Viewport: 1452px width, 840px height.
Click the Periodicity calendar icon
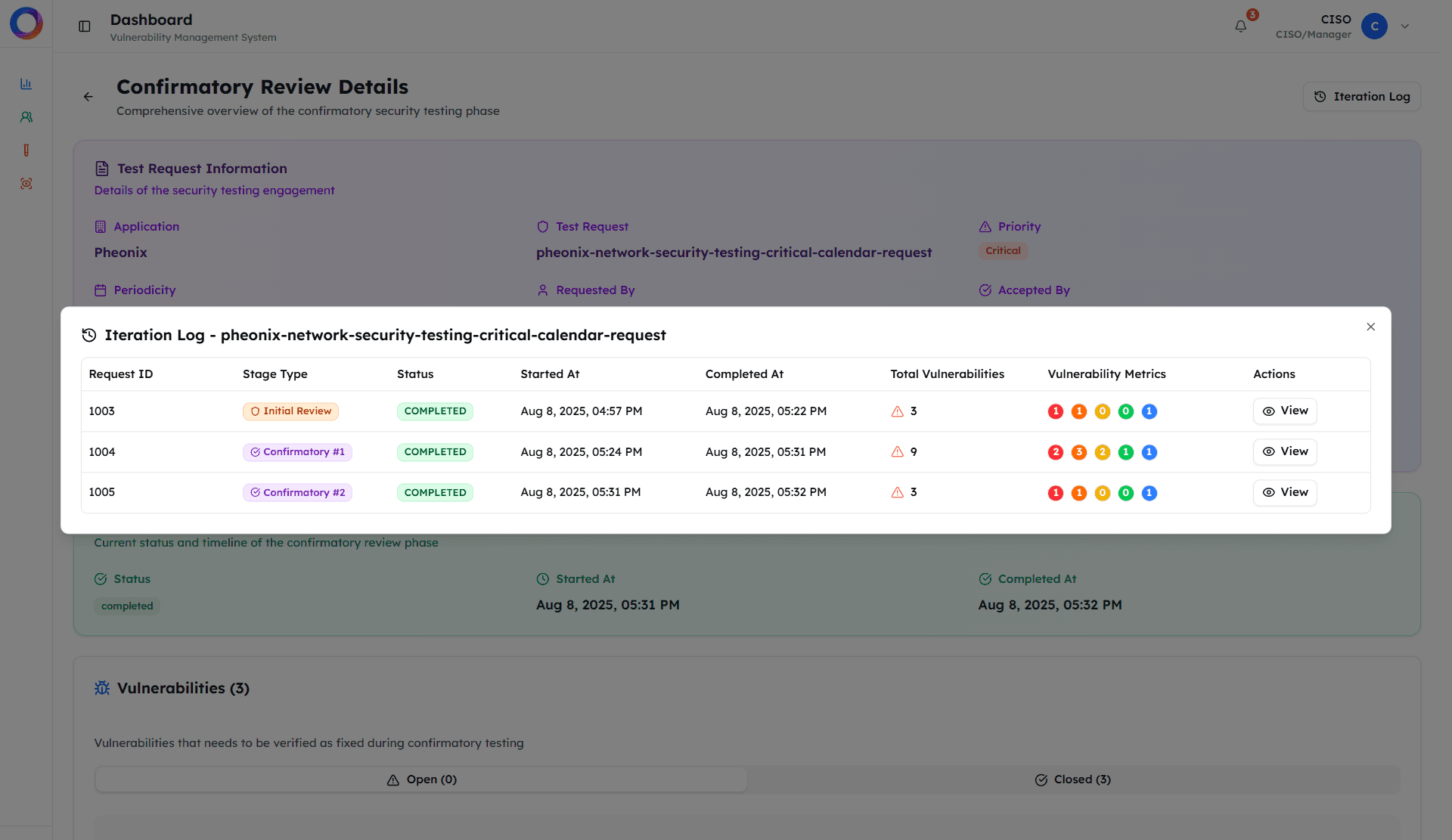click(x=101, y=290)
